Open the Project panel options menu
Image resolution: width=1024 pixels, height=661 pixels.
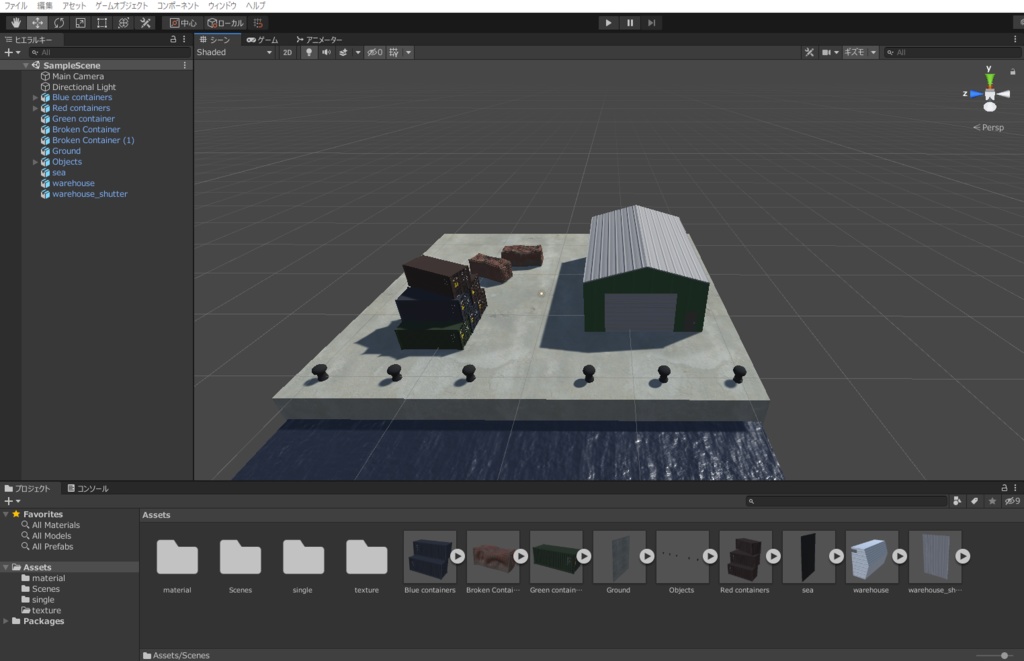[1015, 488]
